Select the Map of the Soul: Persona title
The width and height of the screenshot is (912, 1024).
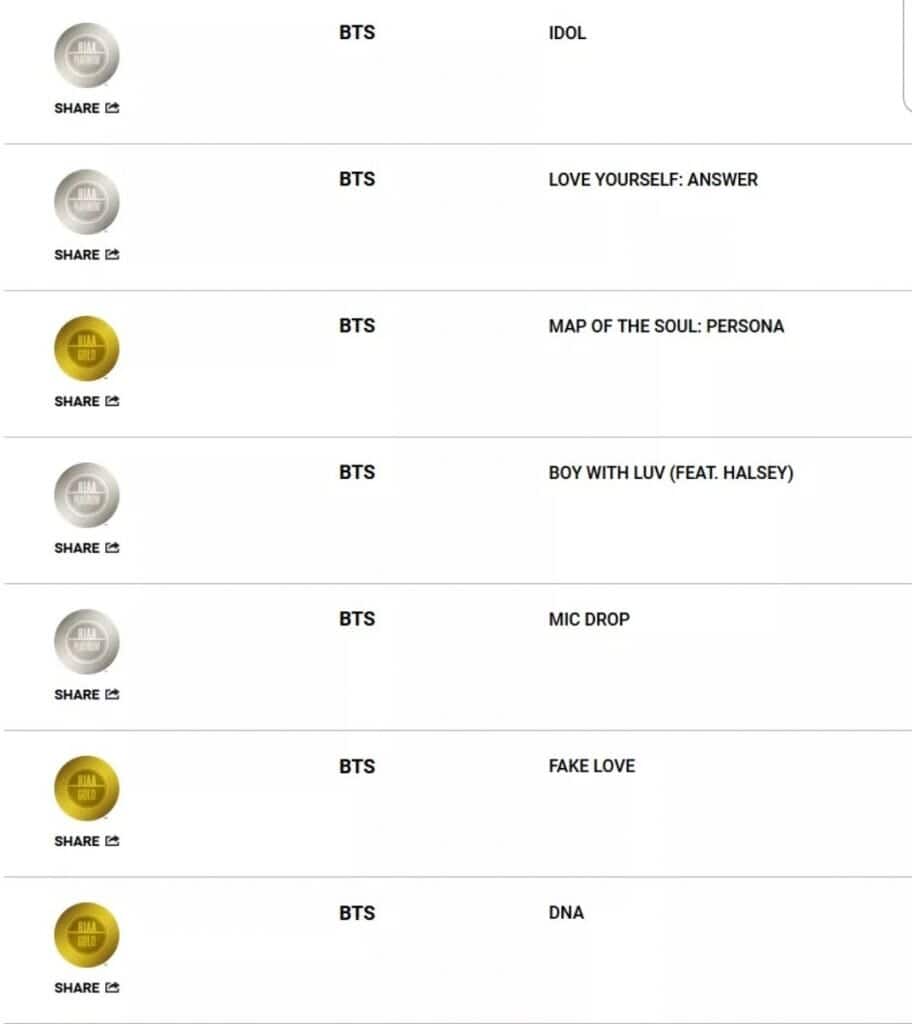(666, 326)
